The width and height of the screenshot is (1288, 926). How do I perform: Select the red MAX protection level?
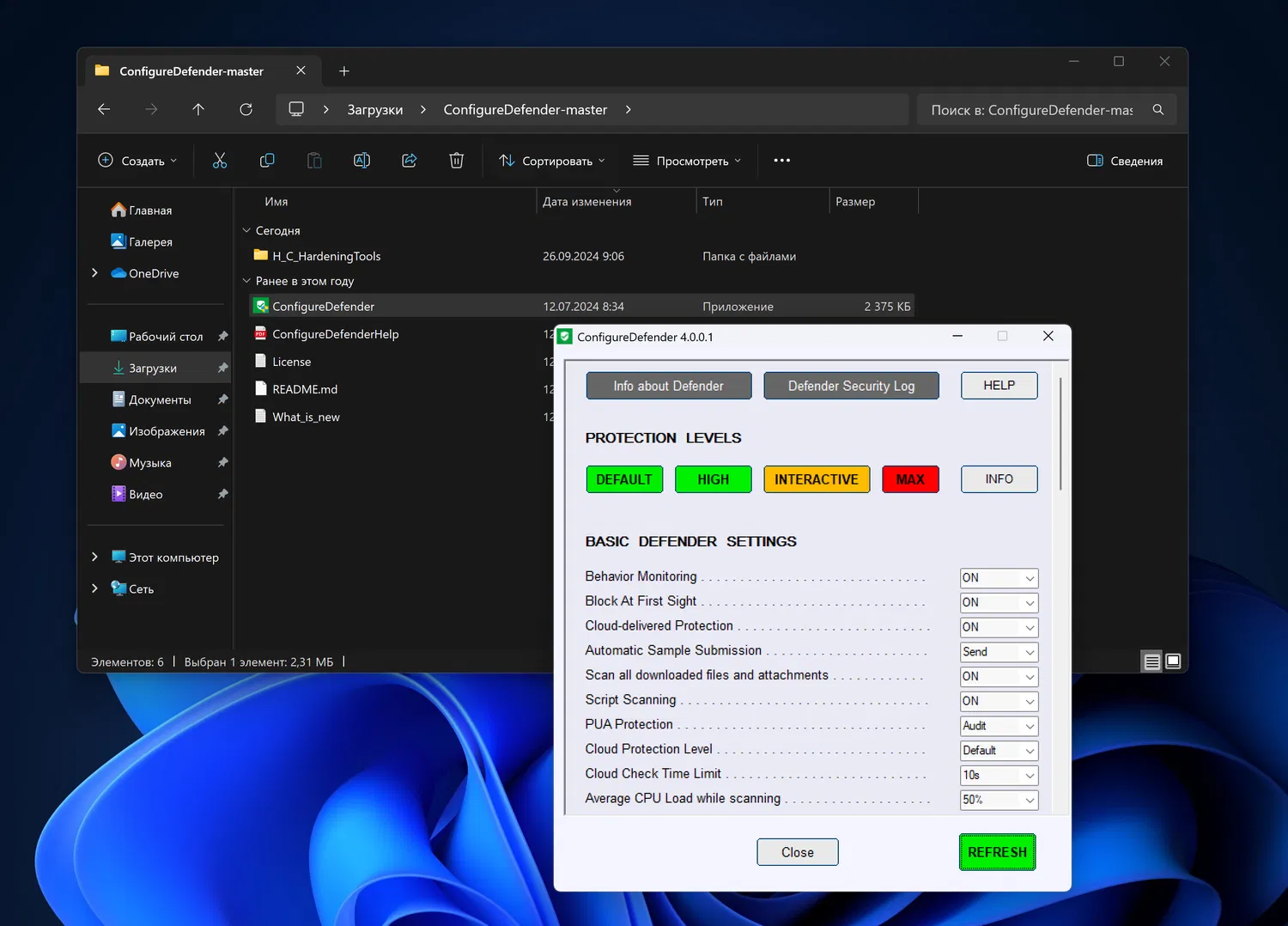910,479
